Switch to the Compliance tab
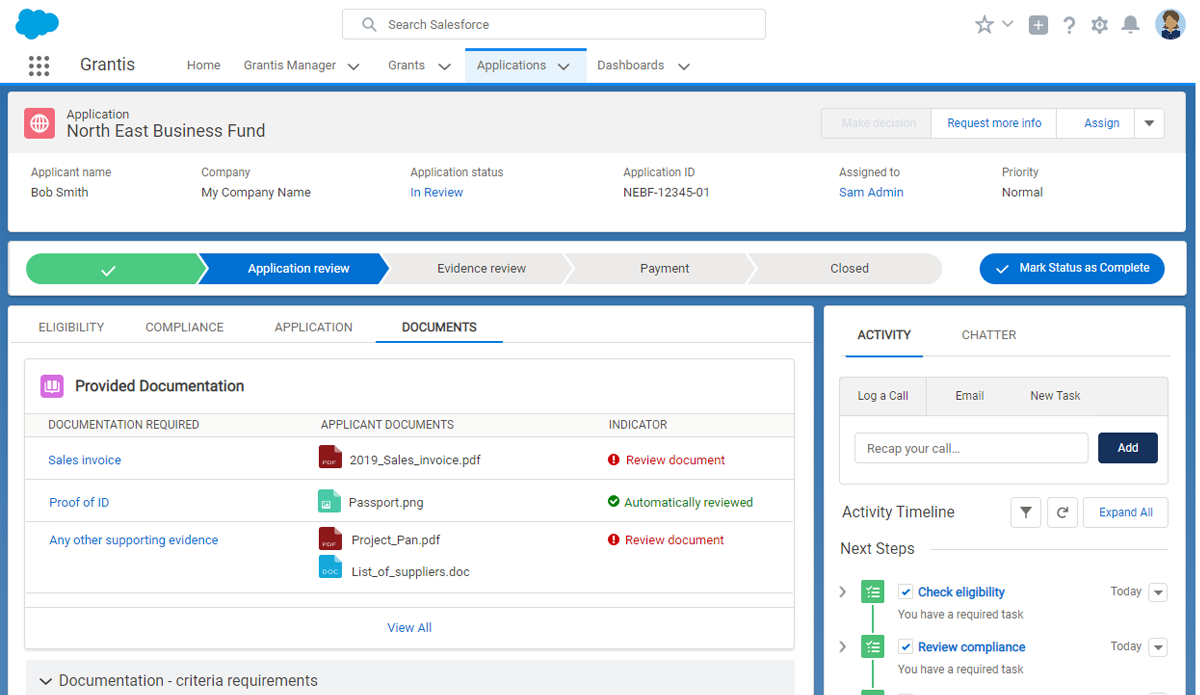Screen dimensions: 1200x695 coord(184,327)
